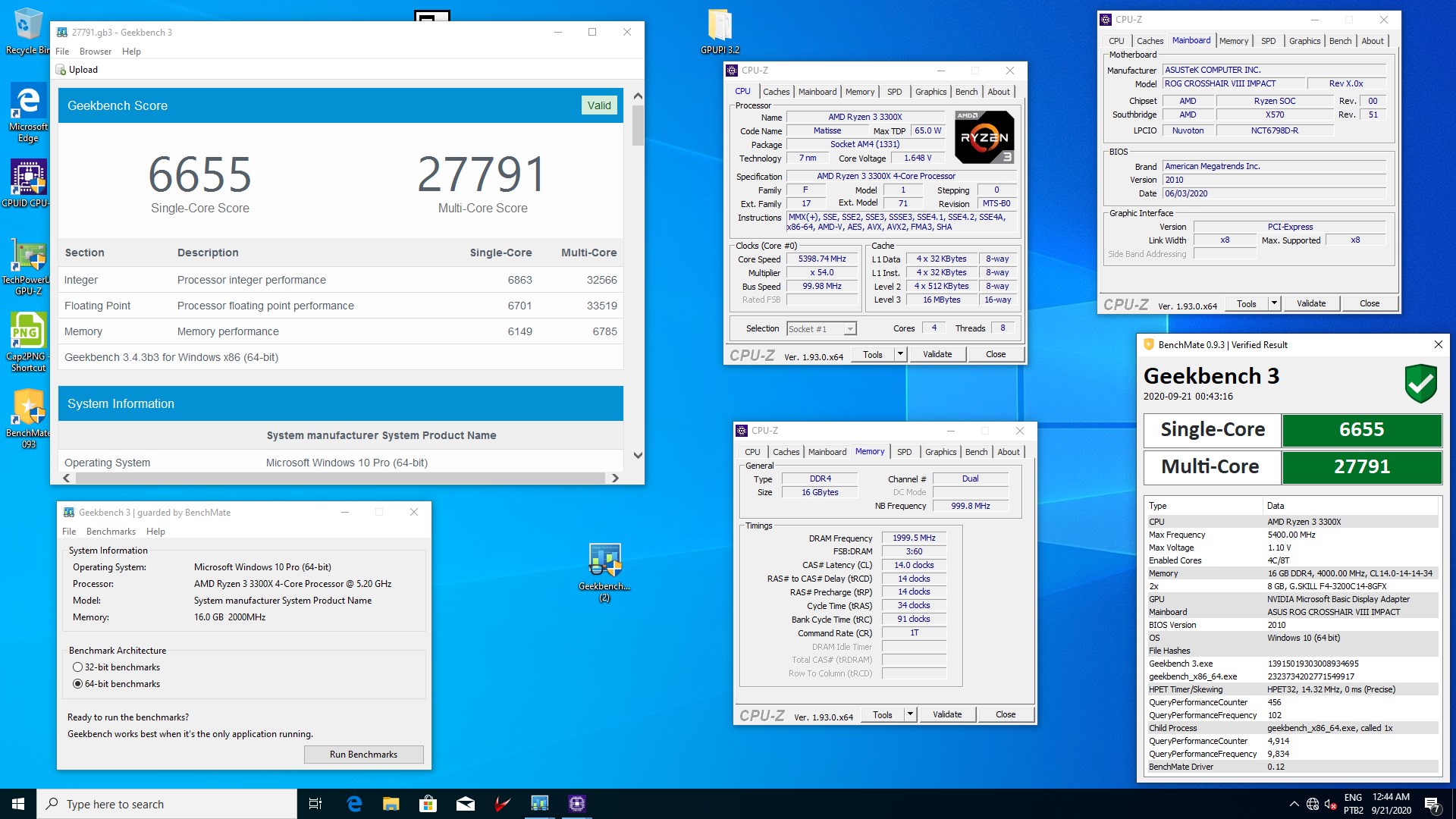The width and height of the screenshot is (1456, 819).
Task: Open File menu in Geekbench 3 results window
Action: (62, 52)
